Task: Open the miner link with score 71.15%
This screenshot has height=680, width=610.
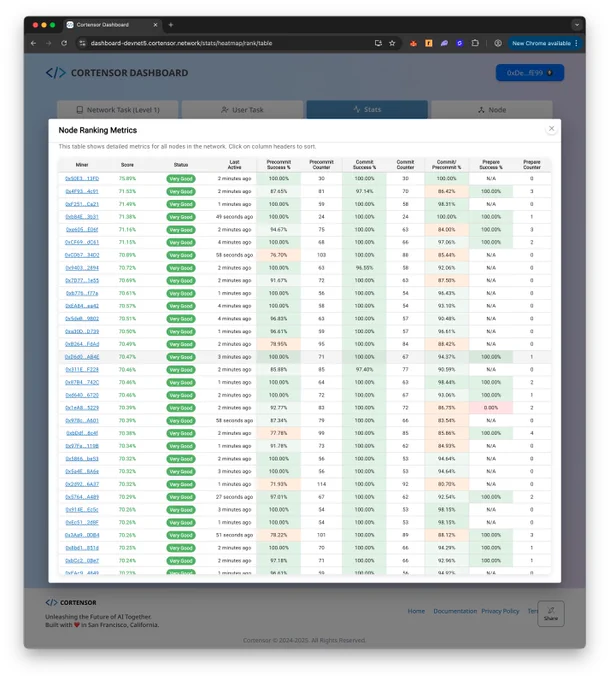Action: click(x=82, y=242)
